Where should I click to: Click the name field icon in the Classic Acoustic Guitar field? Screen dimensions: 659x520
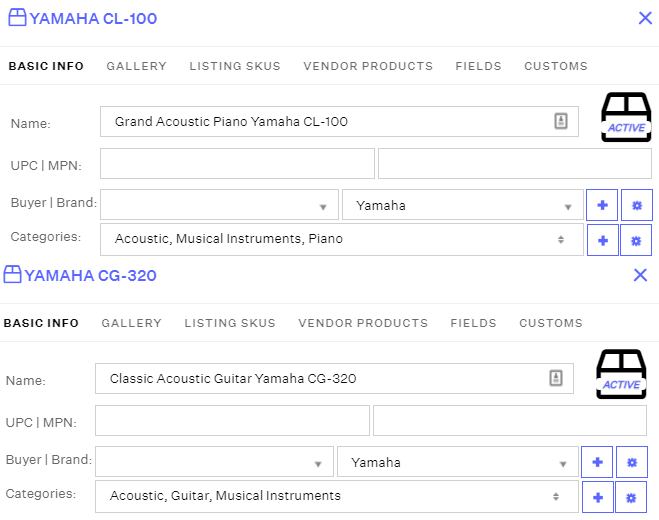(x=556, y=378)
